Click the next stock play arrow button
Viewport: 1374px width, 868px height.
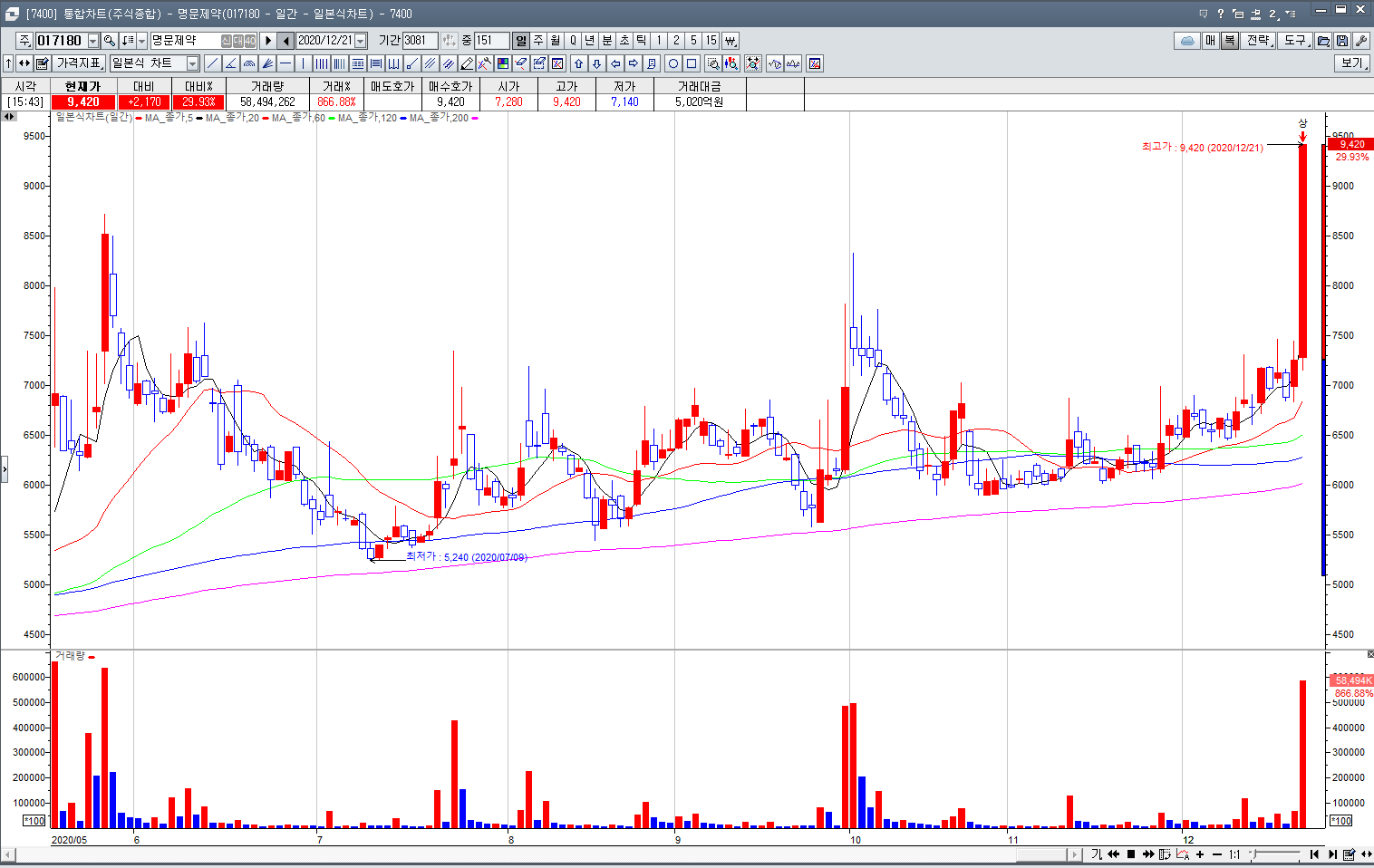(267, 41)
